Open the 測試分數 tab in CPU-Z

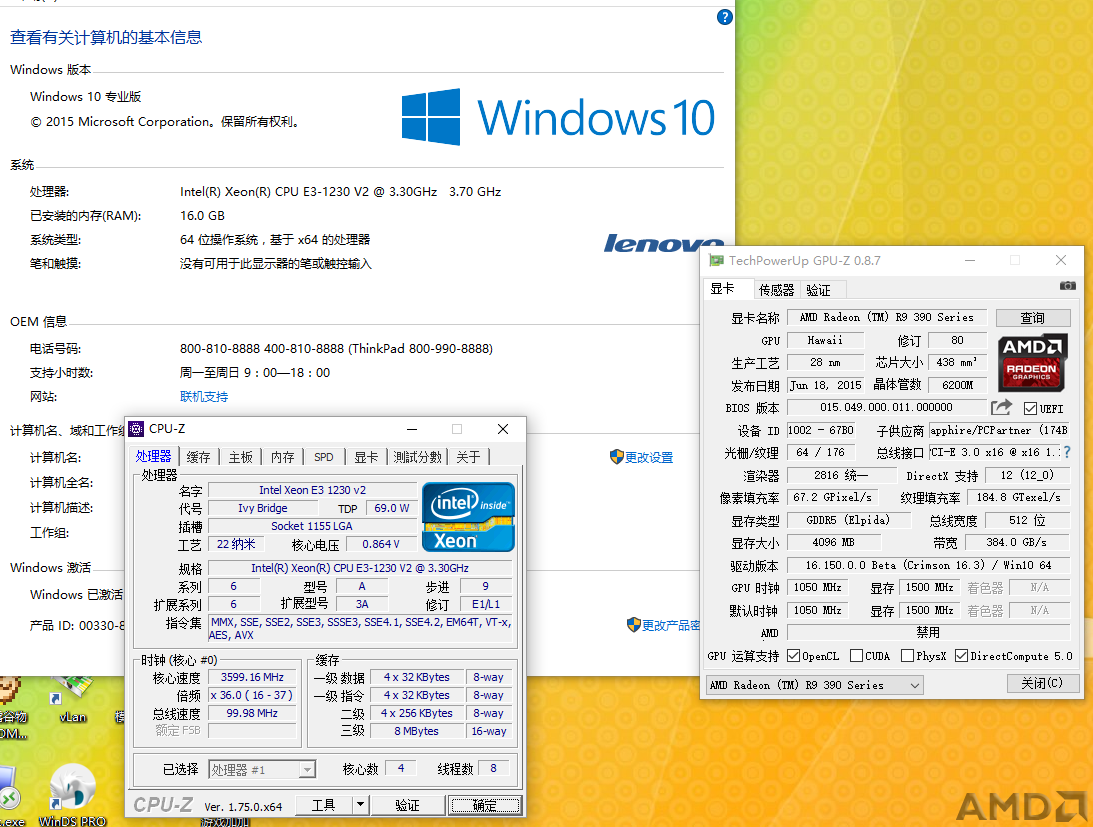point(418,457)
